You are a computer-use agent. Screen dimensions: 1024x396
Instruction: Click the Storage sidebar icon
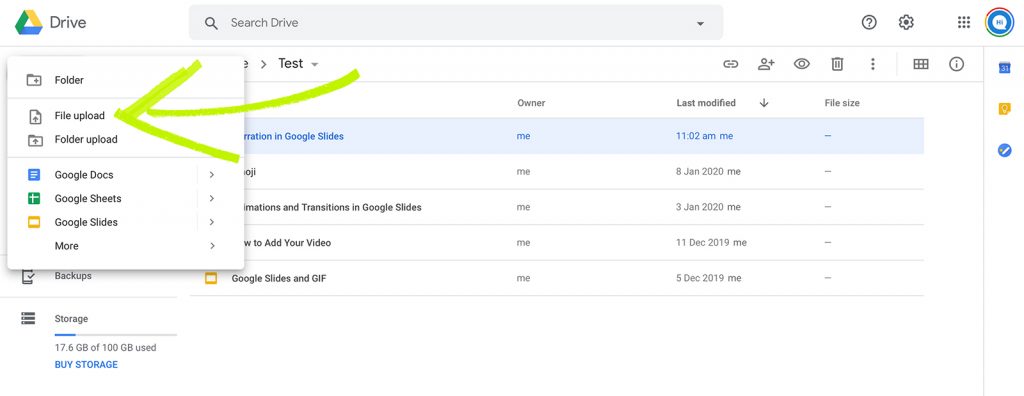tap(28, 318)
